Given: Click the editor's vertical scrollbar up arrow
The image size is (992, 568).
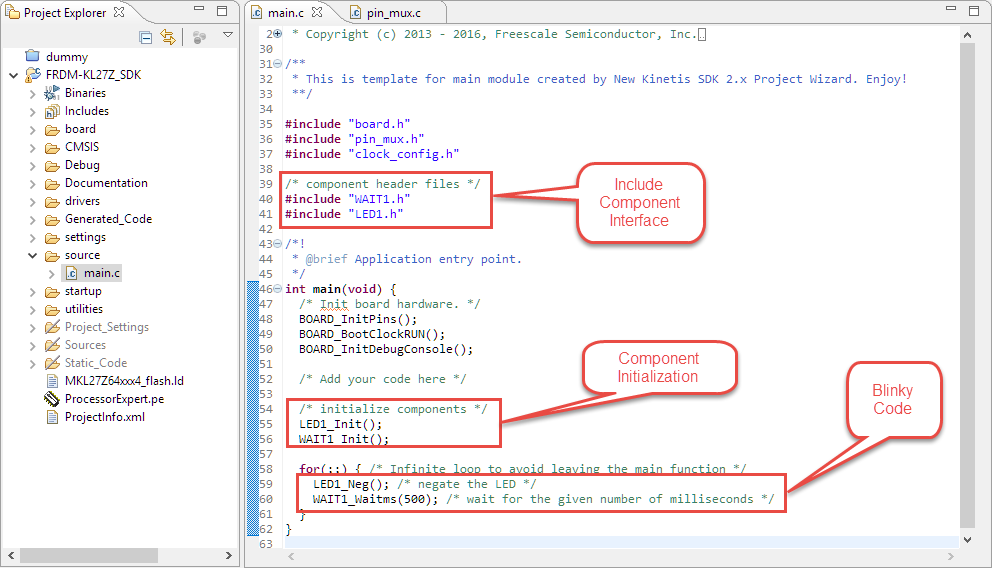Looking at the screenshot, I should 967,35.
